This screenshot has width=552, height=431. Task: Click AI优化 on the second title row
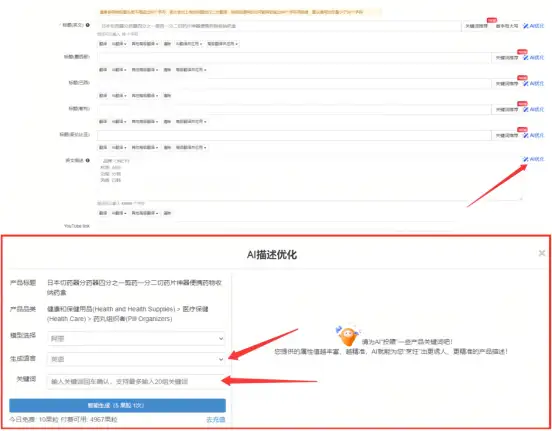click(x=533, y=58)
